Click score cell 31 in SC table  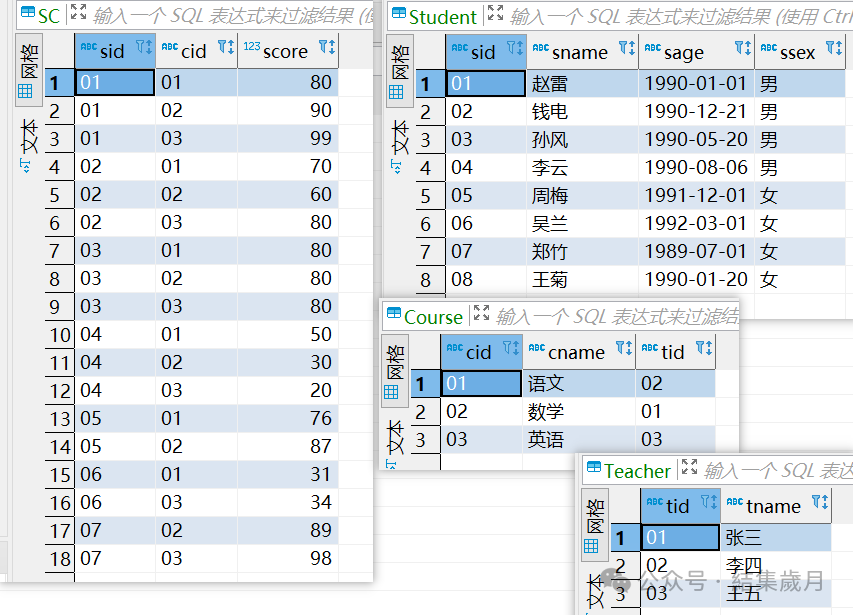[288, 474]
